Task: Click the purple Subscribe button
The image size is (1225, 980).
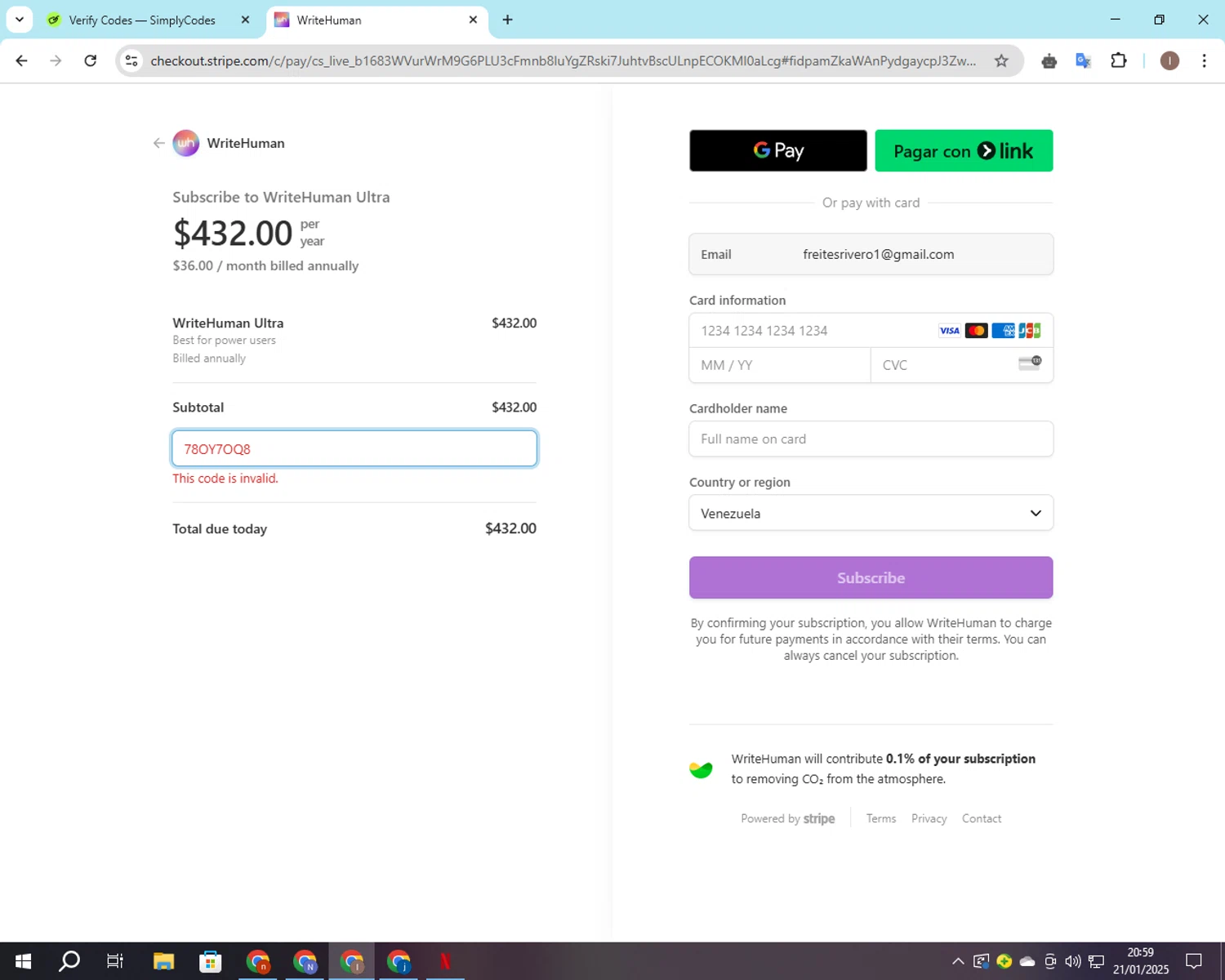Action: pyautogui.click(x=871, y=577)
